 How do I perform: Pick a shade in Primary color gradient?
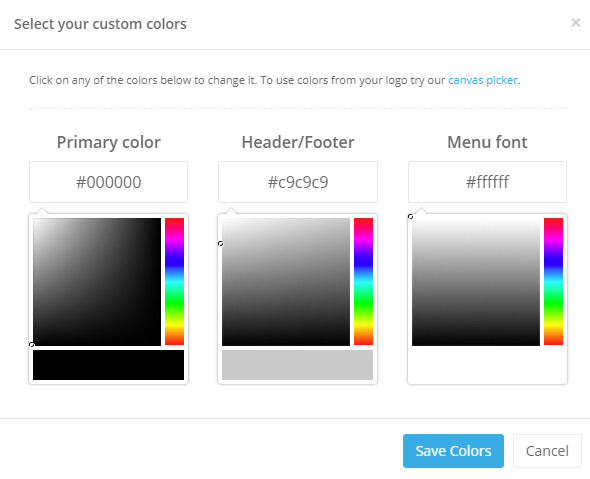97,282
